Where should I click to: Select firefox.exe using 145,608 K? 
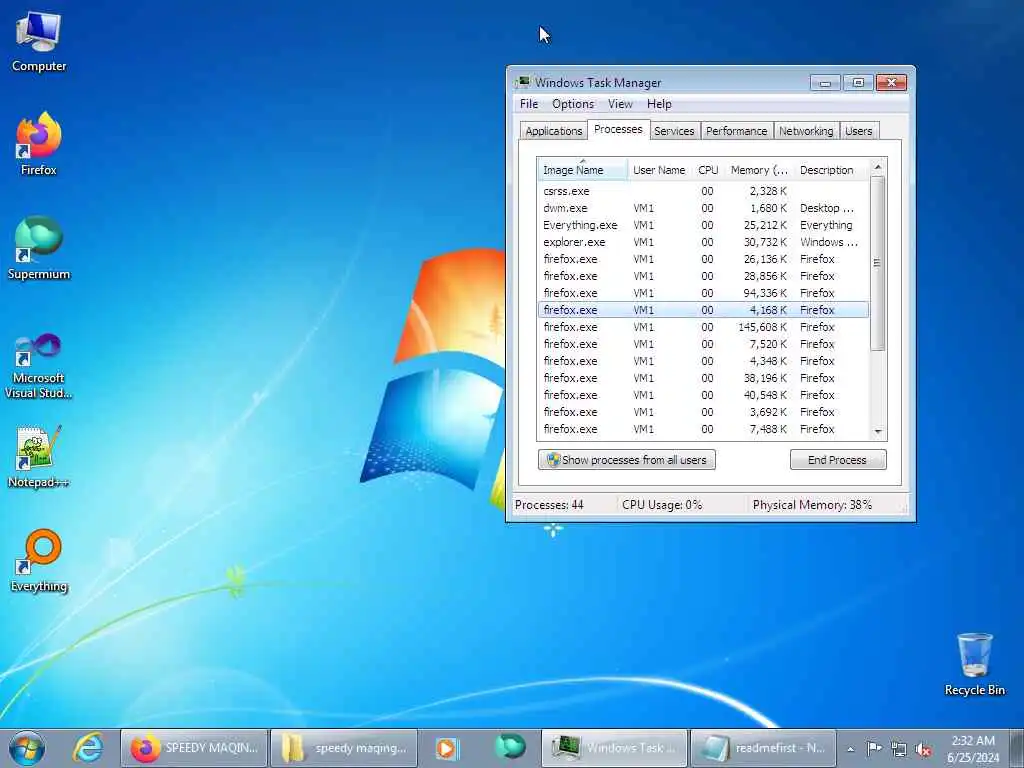(x=703, y=327)
